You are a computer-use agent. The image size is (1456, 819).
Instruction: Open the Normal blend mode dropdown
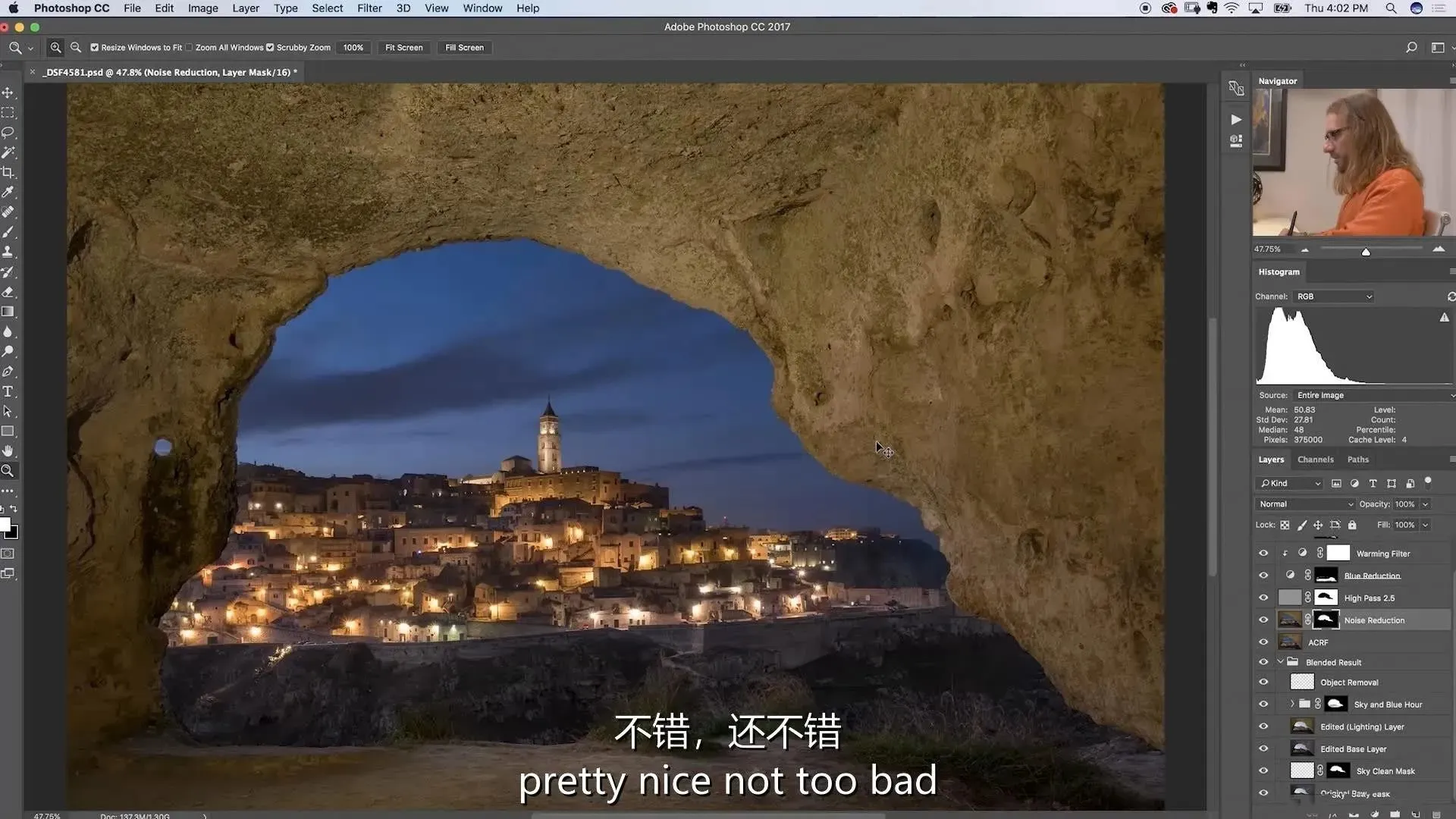[1305, 504]
